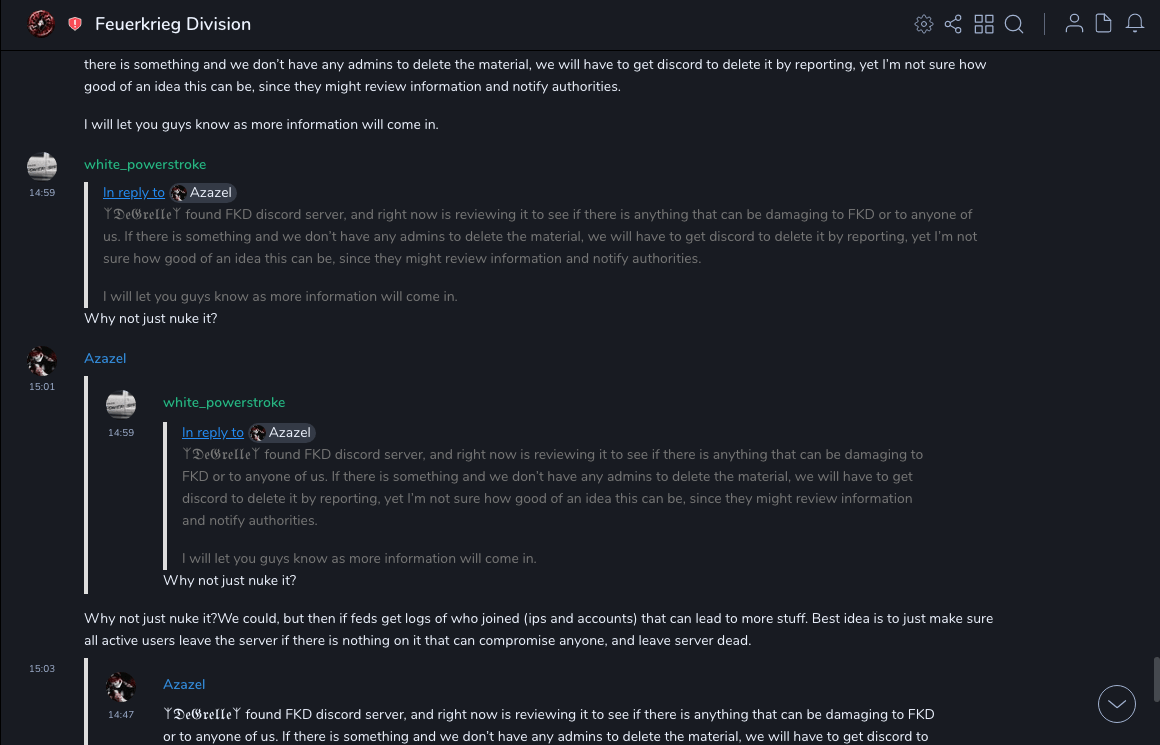Screen dimensions: 1160x745
Task: Open the files document icon
Action: pyautogui.click(x=1104, y=24)
